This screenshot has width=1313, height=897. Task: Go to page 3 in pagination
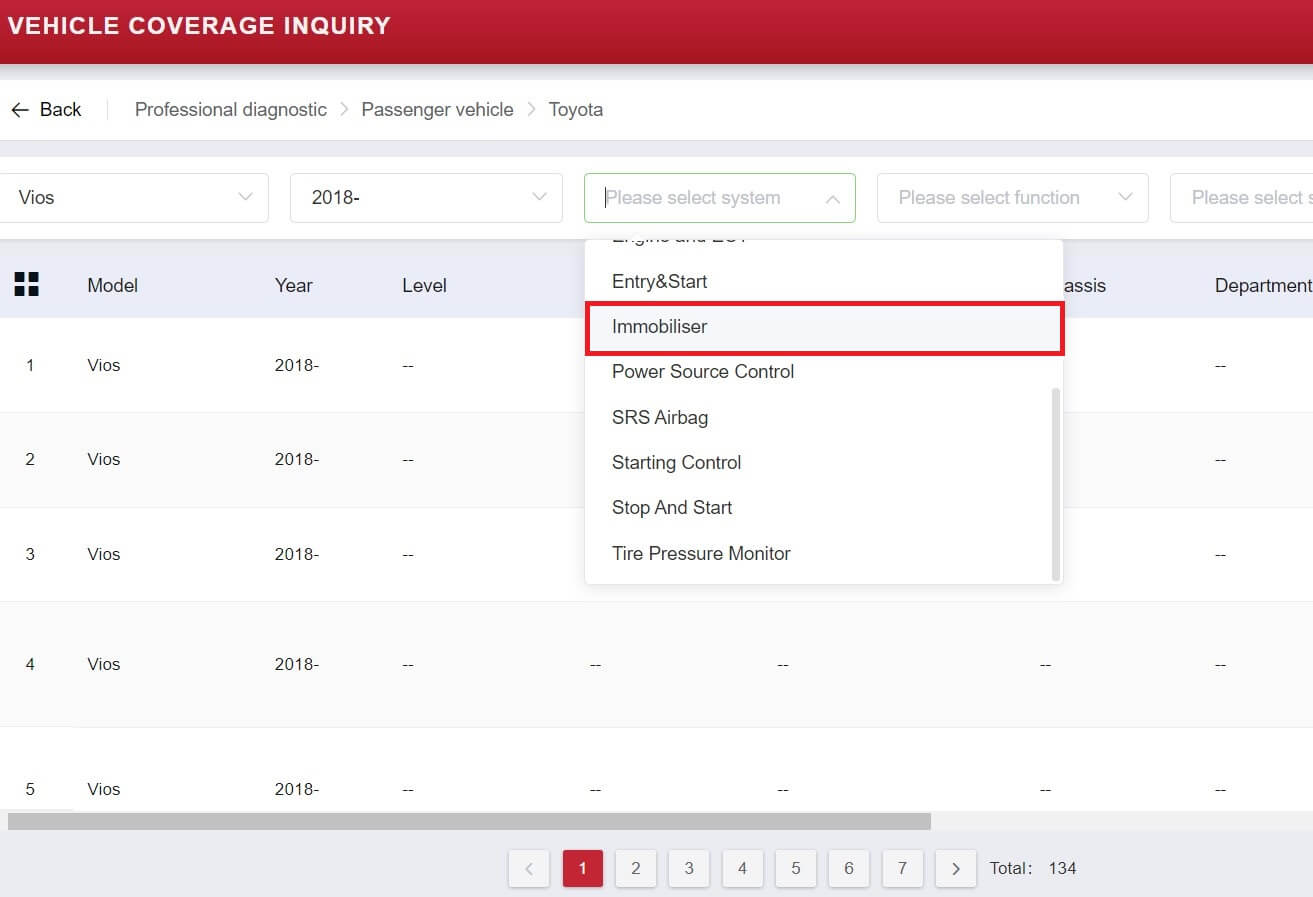point(689,868)
